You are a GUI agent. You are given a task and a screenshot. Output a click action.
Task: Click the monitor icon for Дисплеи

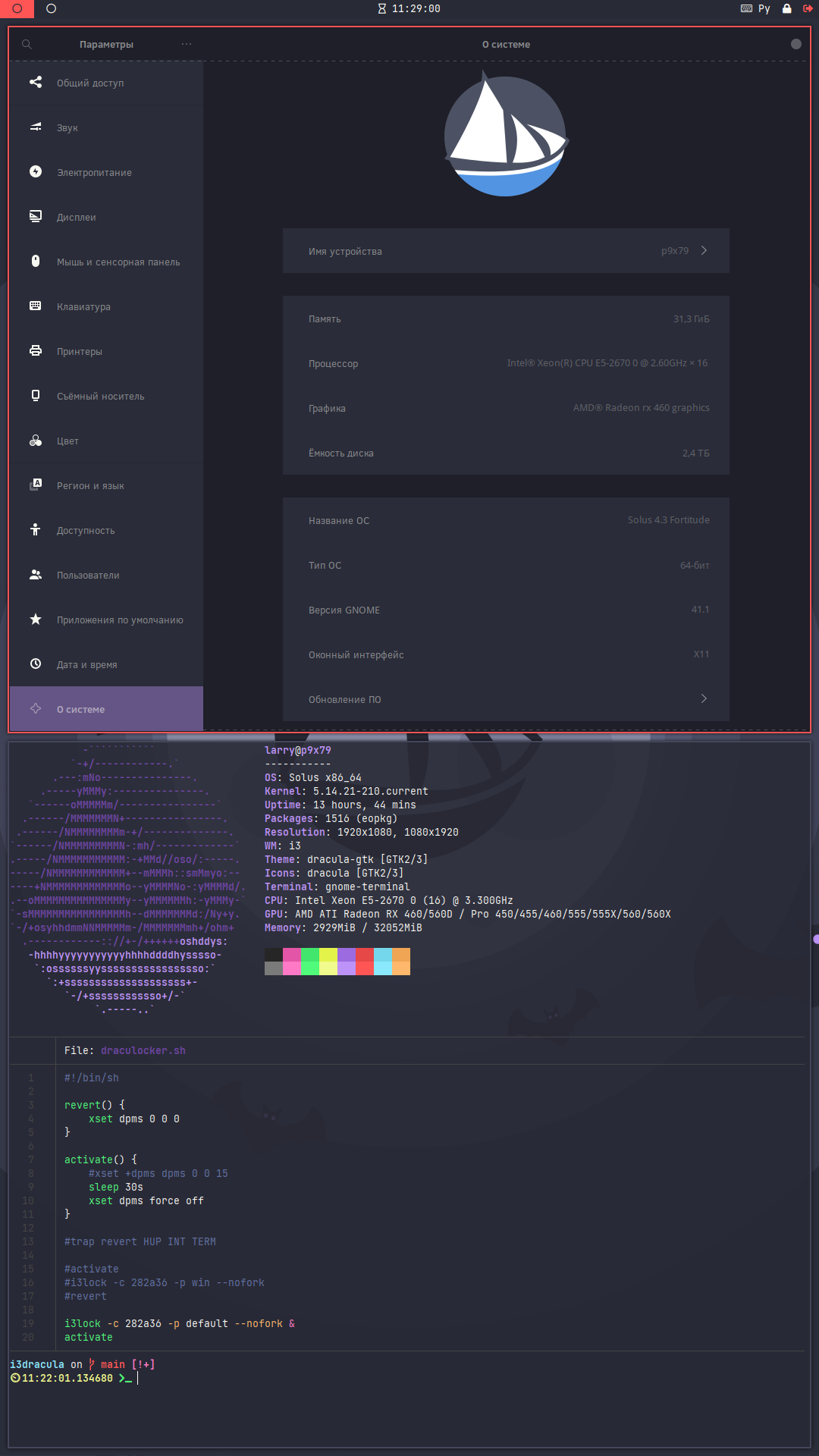click(x=36, y=216)
